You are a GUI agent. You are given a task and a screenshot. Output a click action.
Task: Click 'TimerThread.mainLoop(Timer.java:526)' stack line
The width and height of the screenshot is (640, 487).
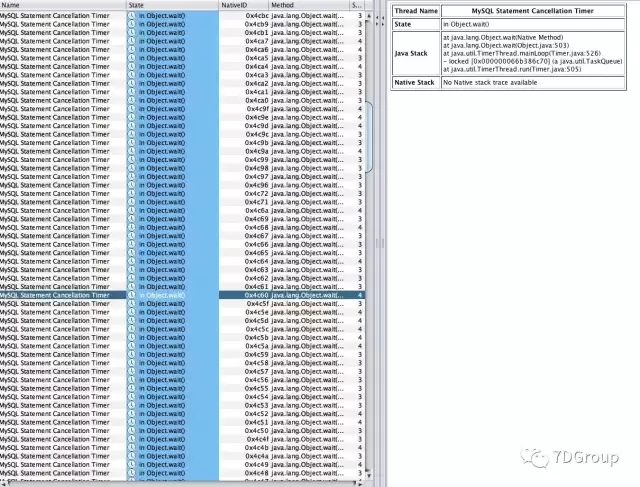(x=522, y=53)
